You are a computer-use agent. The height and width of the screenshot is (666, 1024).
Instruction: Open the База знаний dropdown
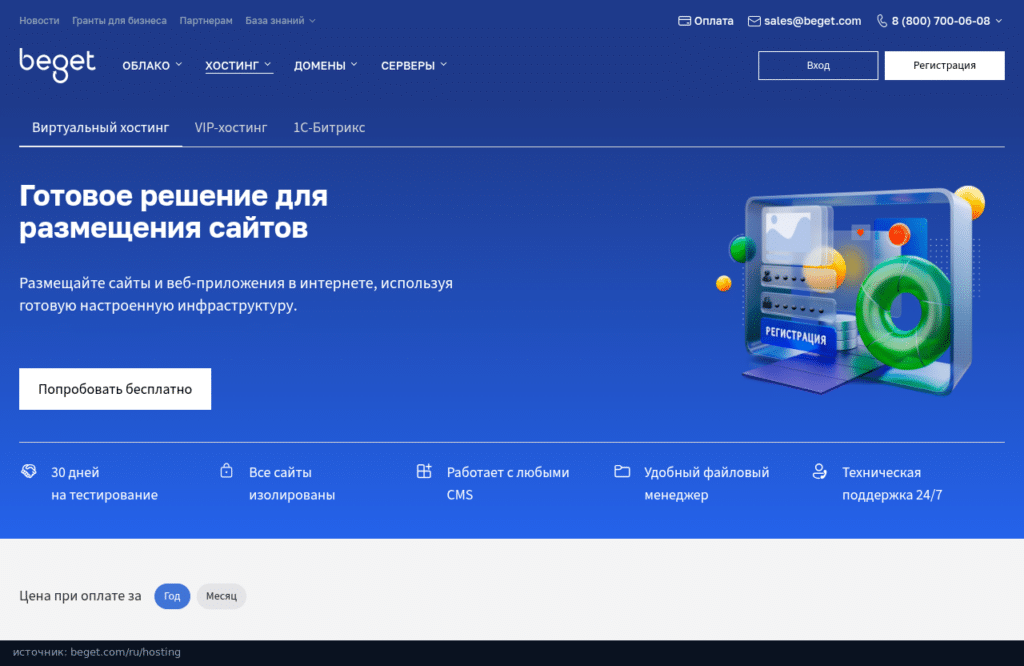point(280,21)
